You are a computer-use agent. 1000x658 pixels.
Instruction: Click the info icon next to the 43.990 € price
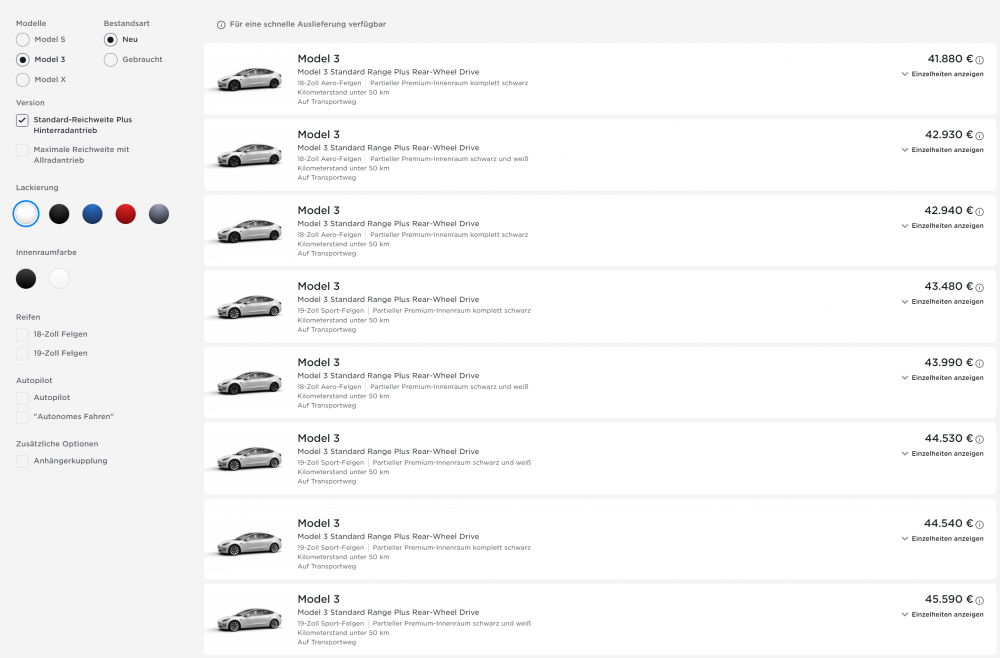[x=977, y=363]
